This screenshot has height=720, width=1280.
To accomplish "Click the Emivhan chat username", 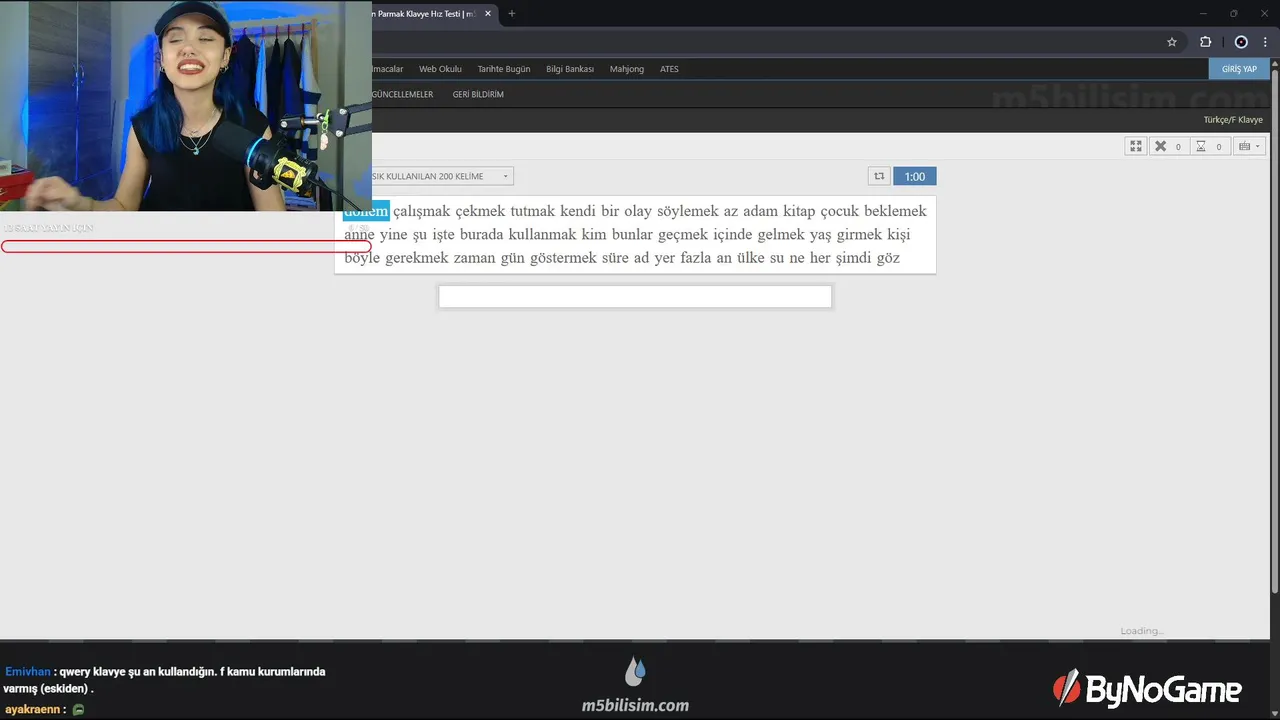I will pos(27,672).
